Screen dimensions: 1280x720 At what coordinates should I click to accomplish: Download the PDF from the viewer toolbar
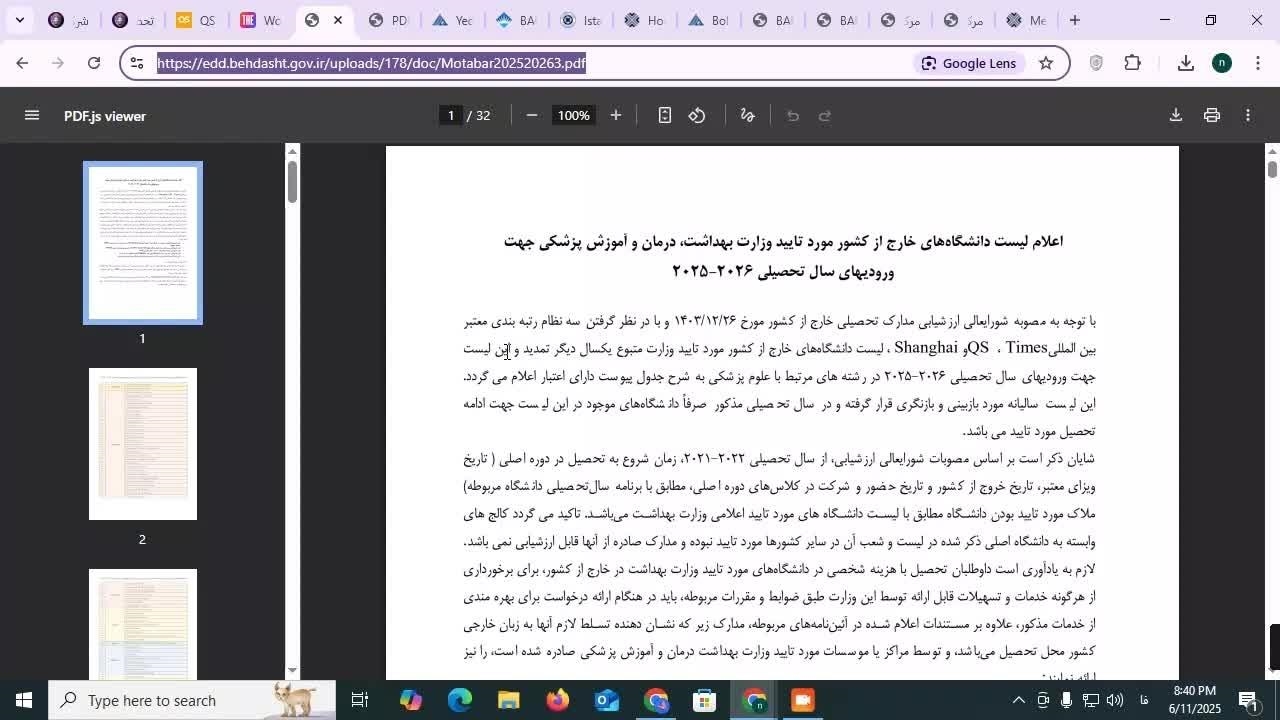1176,115
